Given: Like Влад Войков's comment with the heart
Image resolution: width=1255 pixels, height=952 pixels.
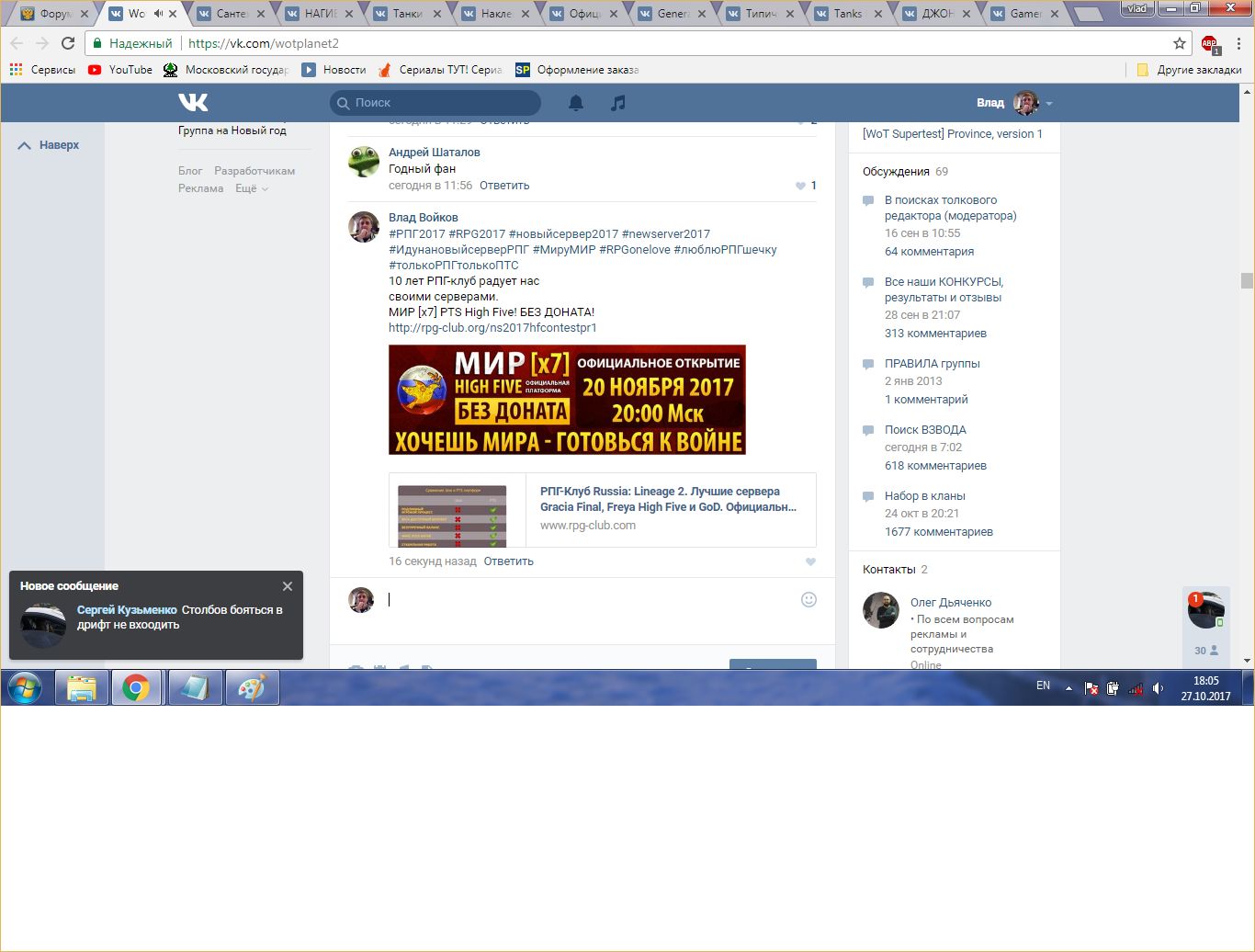Looking at the screenshot, I should (x=810, y=561).
